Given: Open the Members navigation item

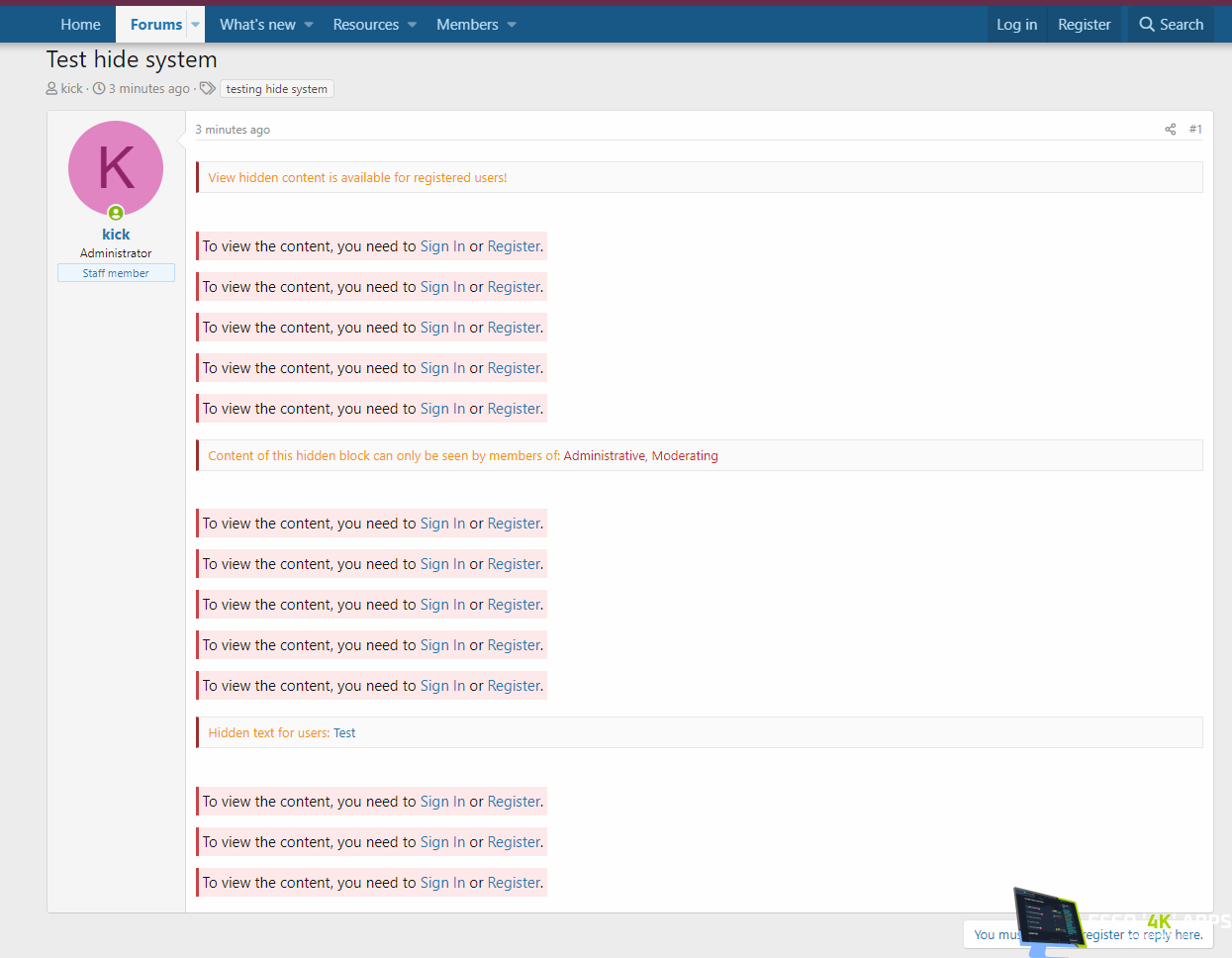Looking at the screenshot, I should 467,25.
